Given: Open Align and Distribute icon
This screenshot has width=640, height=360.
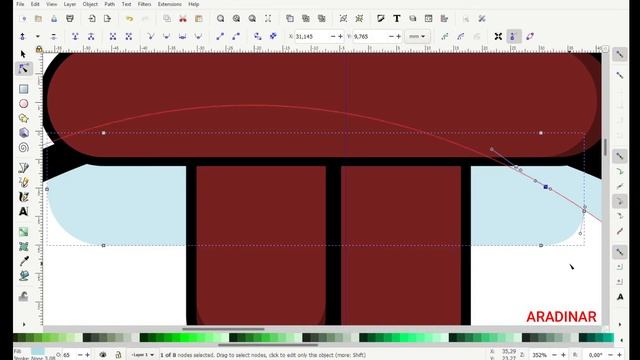Looking at the screenshot, I should (x=444, y=19).
